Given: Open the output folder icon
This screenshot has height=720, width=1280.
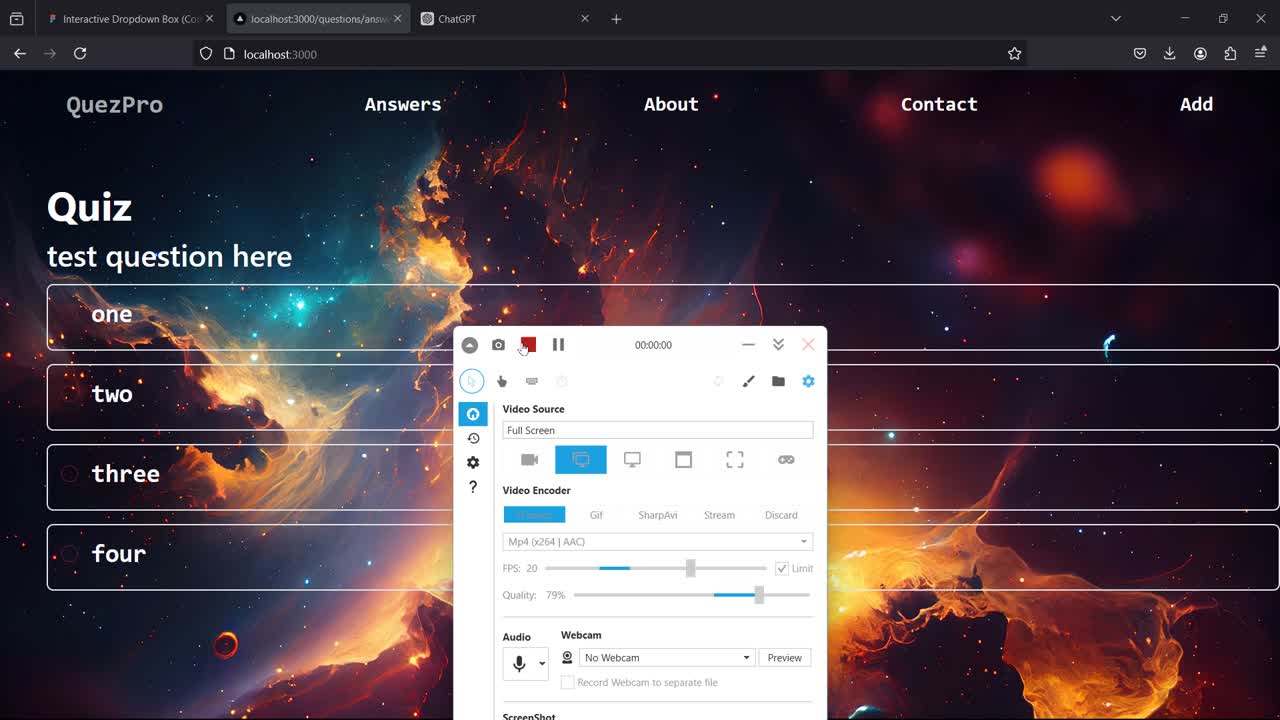Looking at the screenshot, I should pyautogui.click(x=778, y=381).
